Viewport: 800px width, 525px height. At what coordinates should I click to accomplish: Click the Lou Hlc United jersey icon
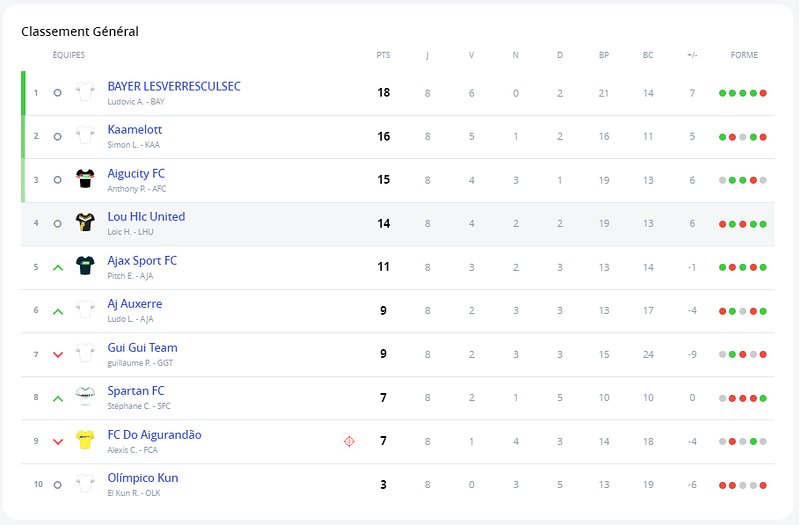pos(85,222)
